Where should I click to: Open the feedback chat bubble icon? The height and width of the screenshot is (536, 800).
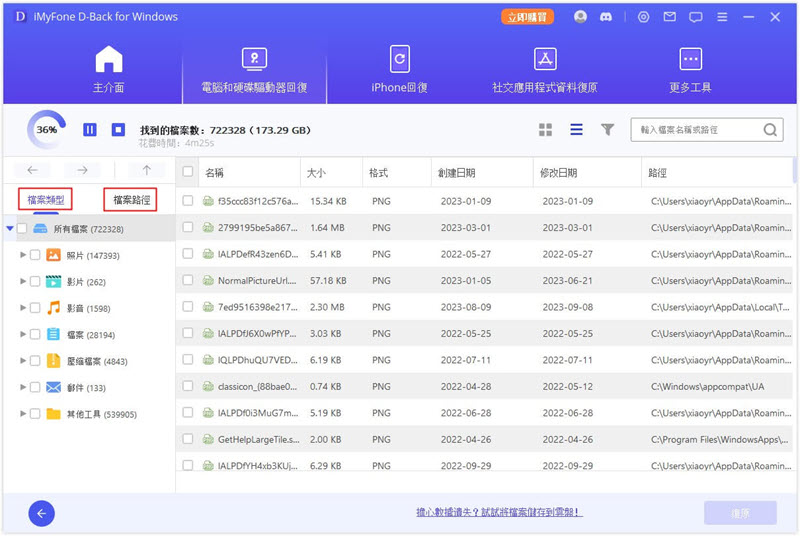pyautogui.click(x=695, y=17)
